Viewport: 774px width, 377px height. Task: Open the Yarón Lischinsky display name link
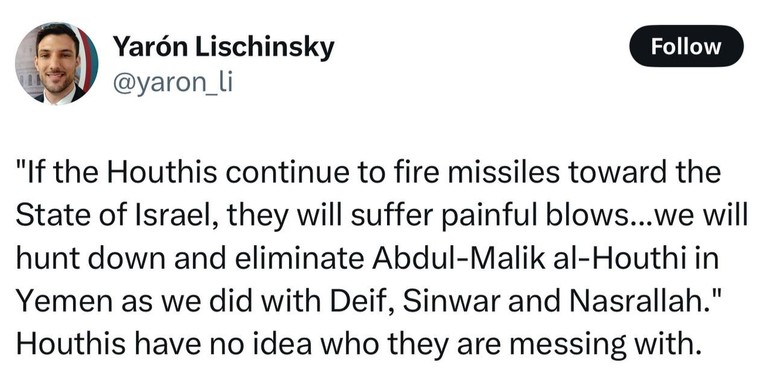[x=224, y=48]
